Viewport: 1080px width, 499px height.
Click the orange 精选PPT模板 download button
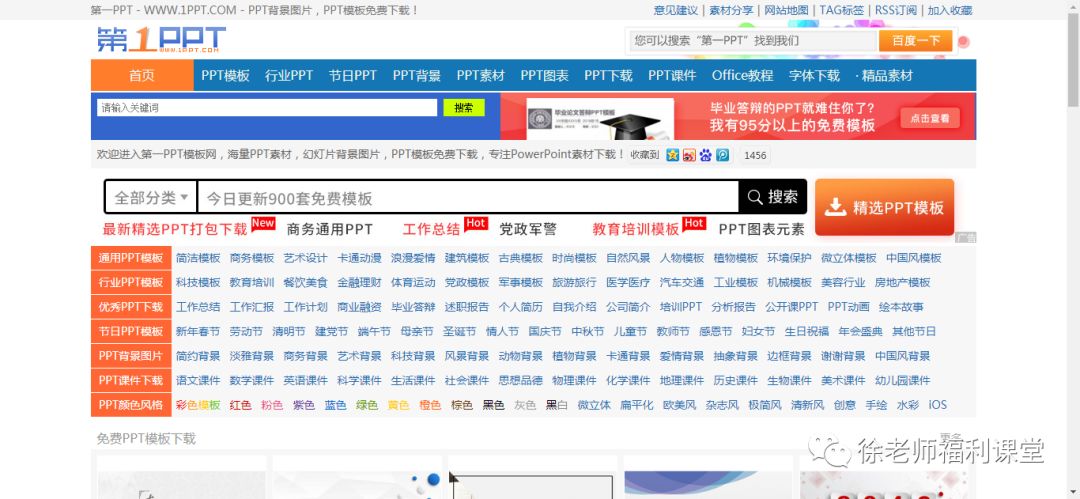(884, 207)
